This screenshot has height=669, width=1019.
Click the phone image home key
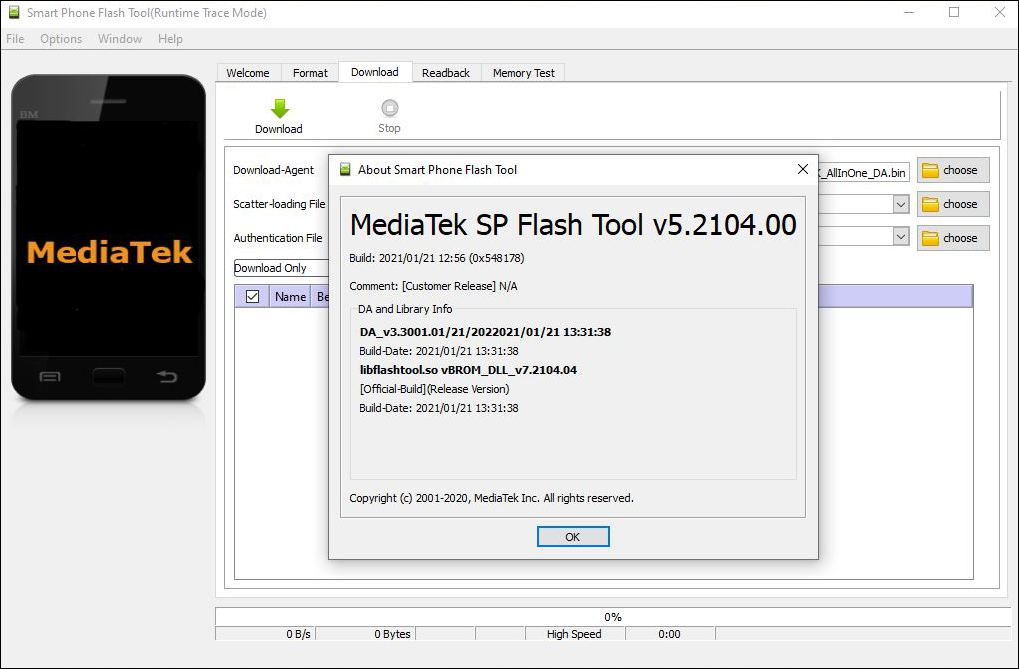(x=109, y=376)
